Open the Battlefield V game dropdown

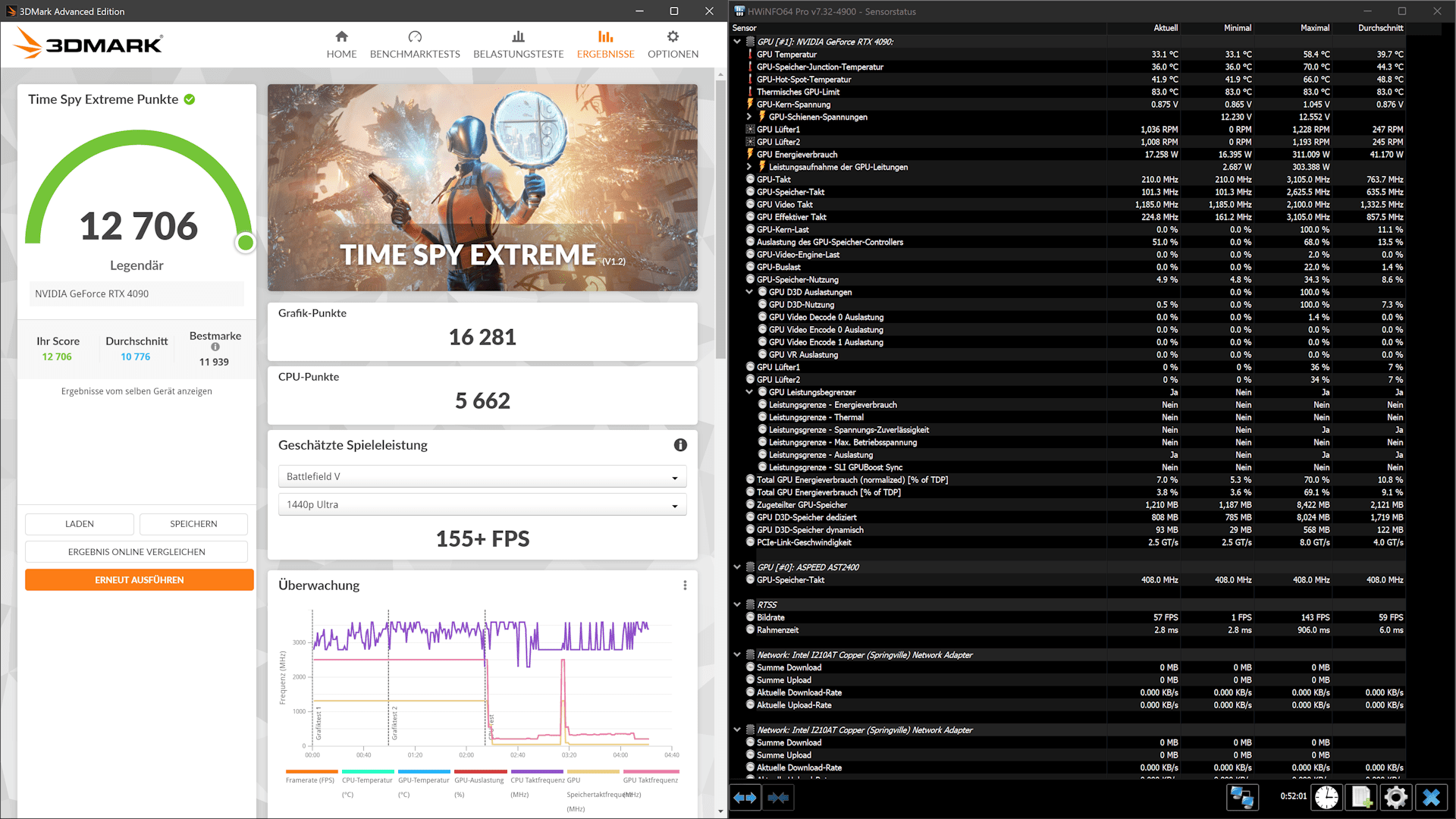[482, 477]
